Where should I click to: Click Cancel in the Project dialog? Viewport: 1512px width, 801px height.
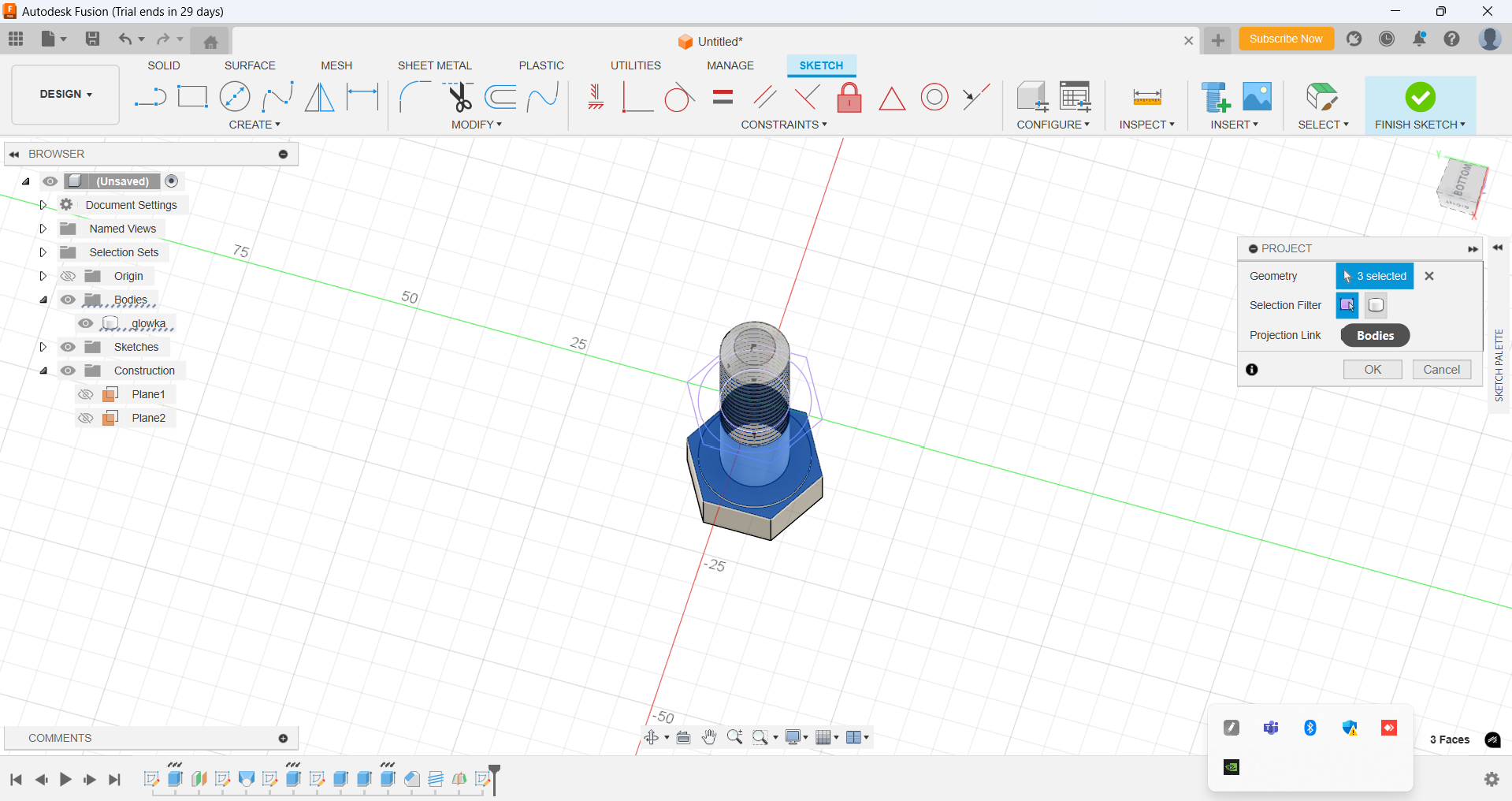point(1442,370)
